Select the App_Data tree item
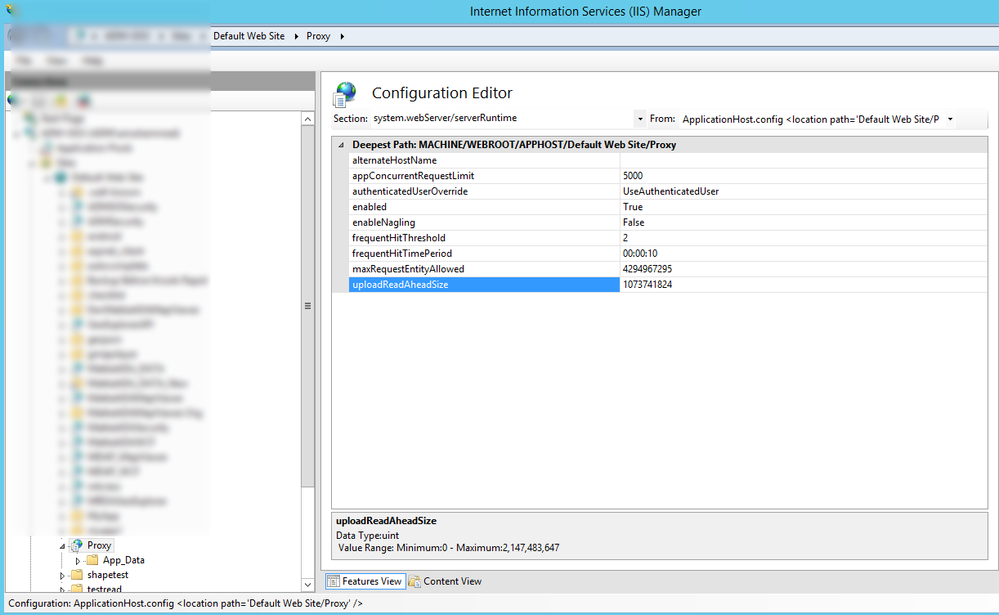 124,560
